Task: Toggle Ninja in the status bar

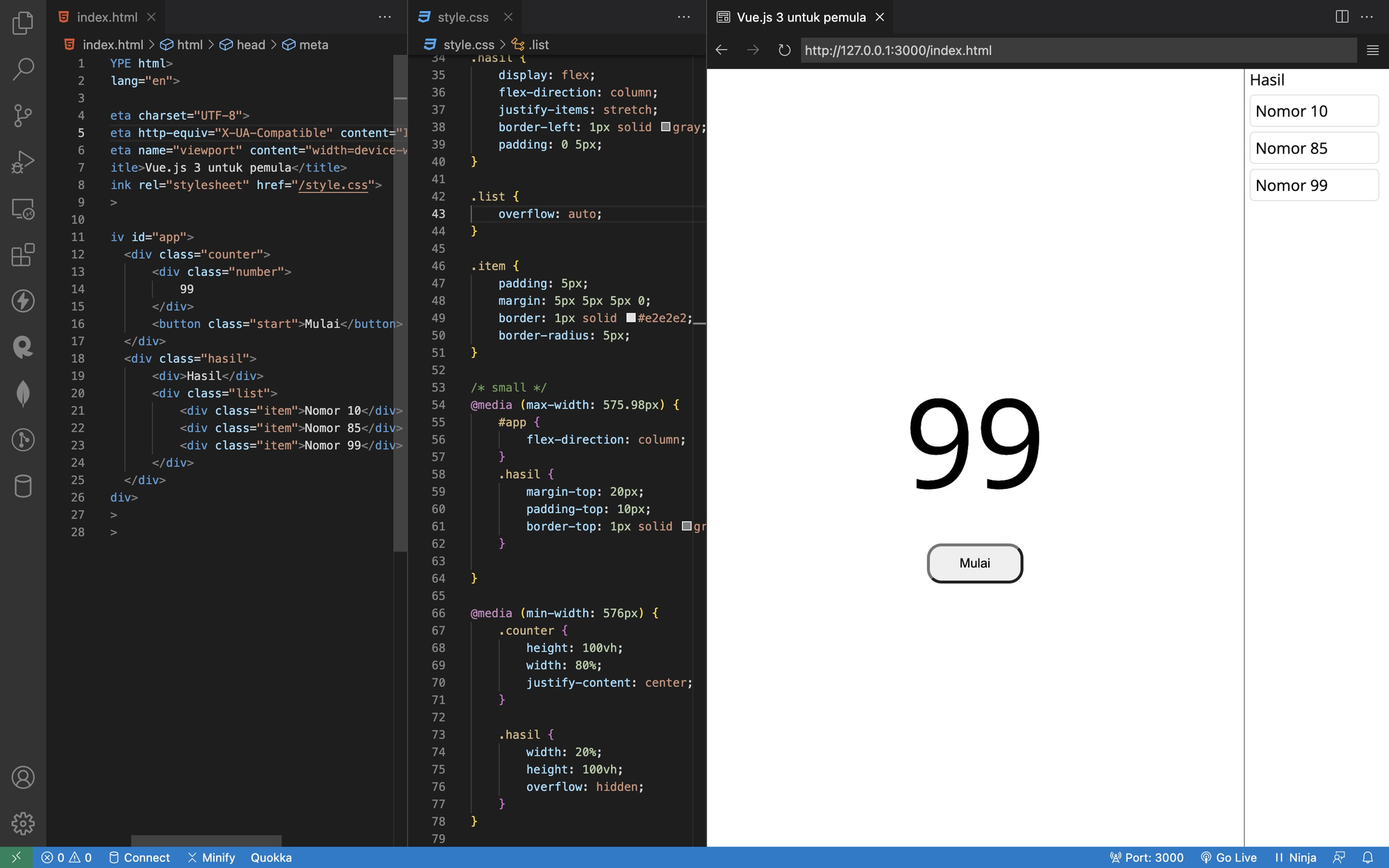Action: (1295, 858)
